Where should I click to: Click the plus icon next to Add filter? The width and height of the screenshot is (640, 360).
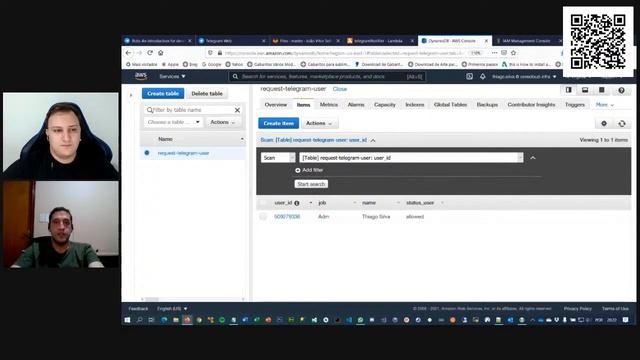[x=298, y=170]
